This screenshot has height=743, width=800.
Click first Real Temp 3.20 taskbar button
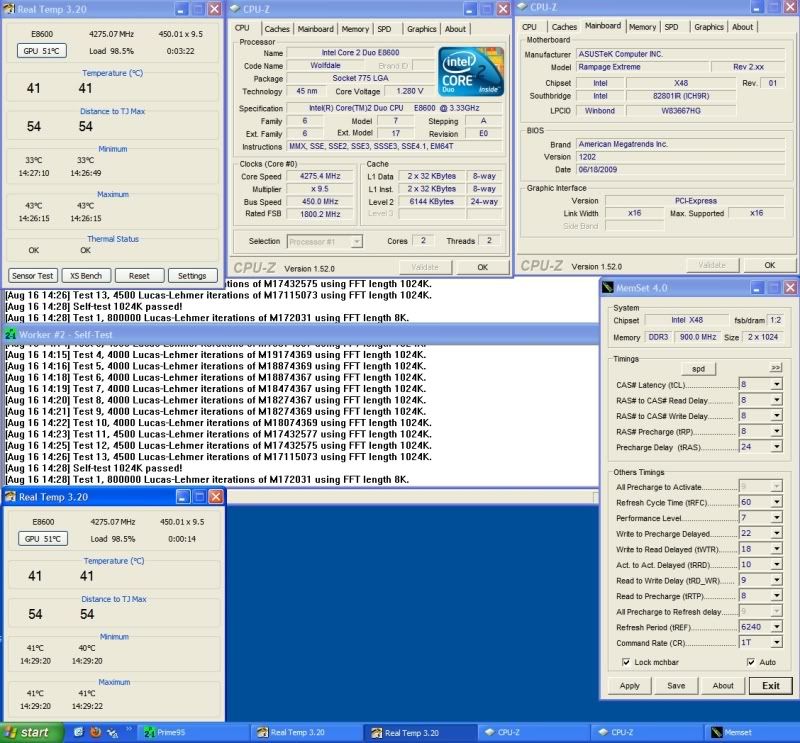[x=306, y=732]
